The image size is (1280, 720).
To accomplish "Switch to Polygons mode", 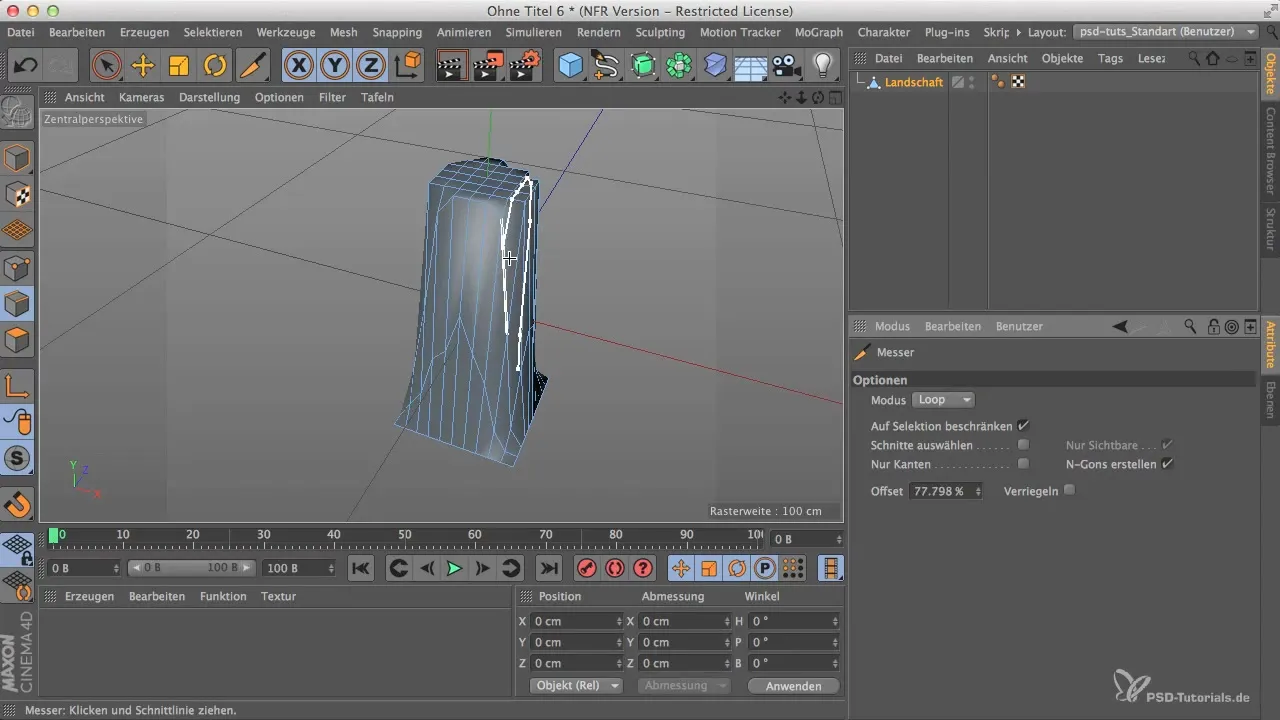I will pyautogui.click(x=17, y=340).
